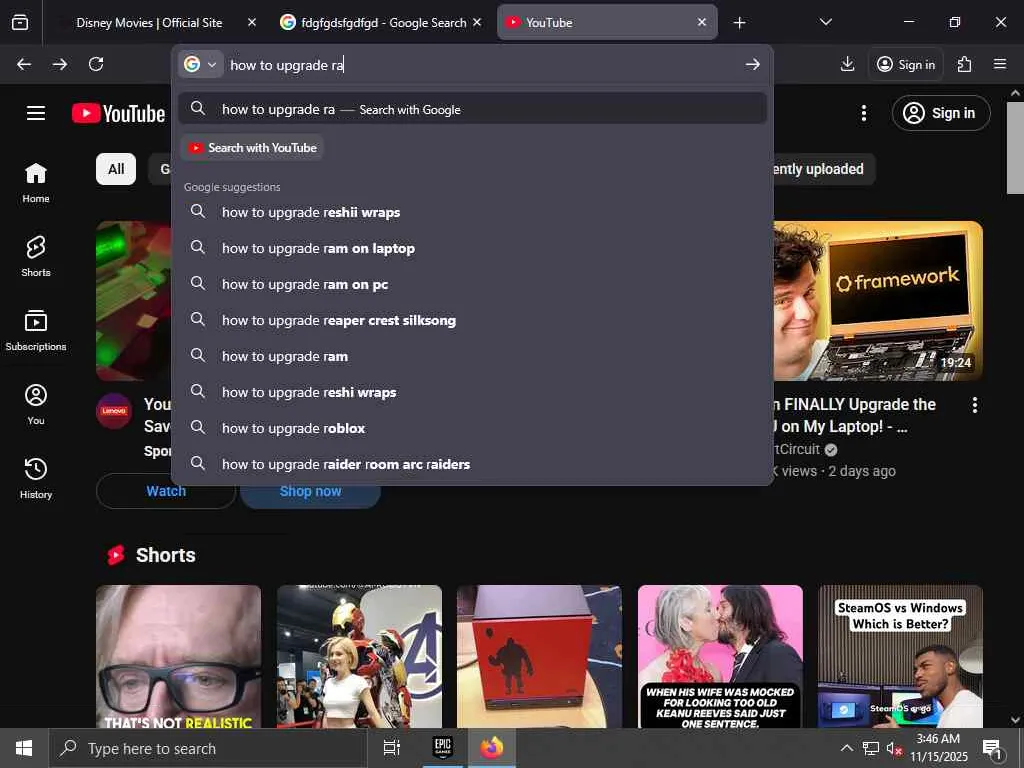The height and width of the screenshot is (768, 1024).
Task: Open the list all tabs chevron
Action: 825,22
